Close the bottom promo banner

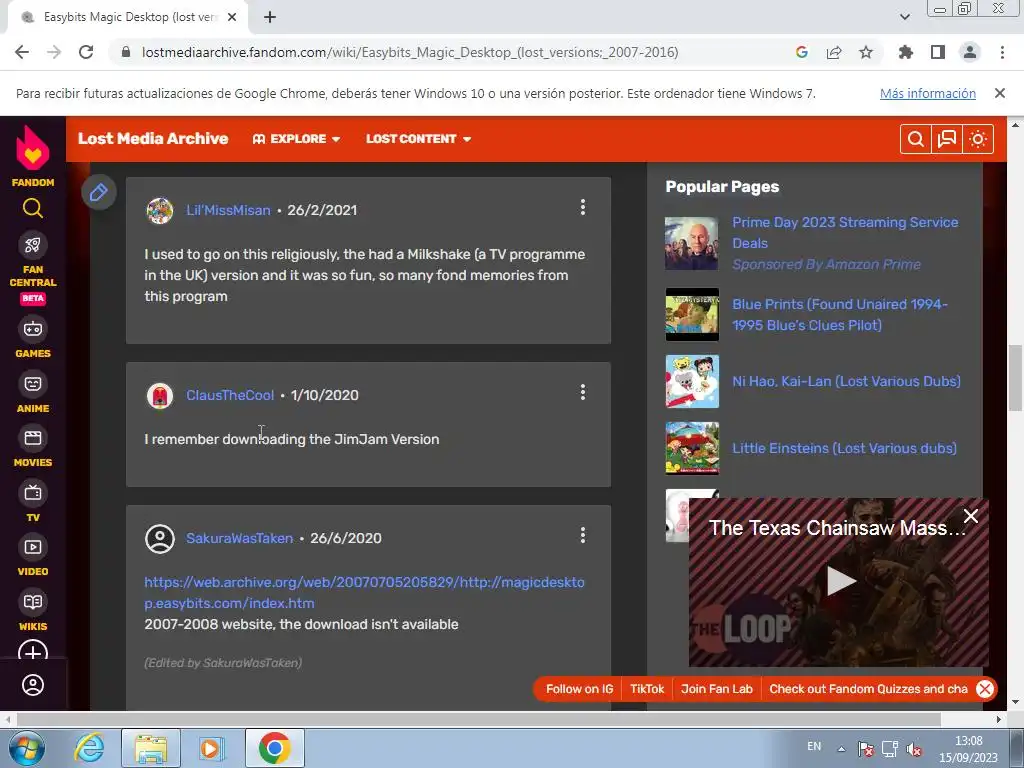(985, 689)
